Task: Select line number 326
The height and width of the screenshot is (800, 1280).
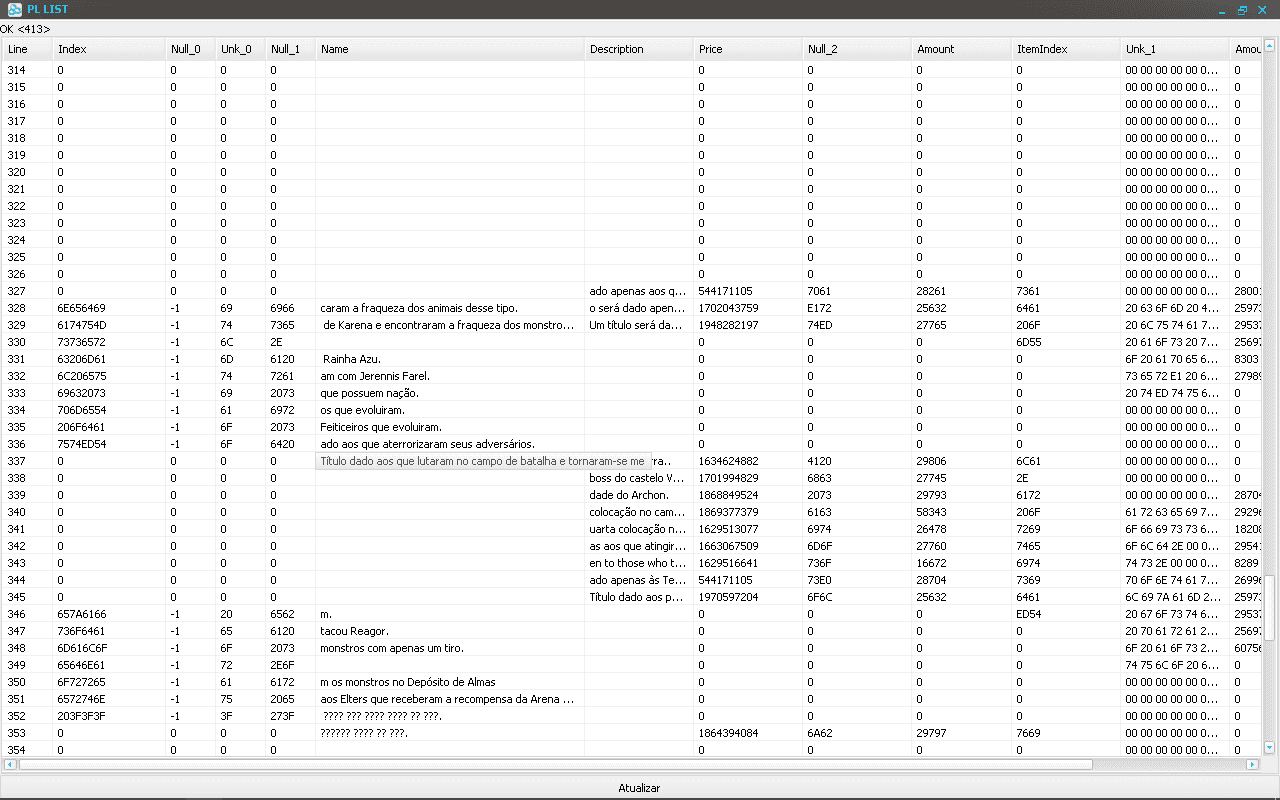Action: click(x=27, y=274)
